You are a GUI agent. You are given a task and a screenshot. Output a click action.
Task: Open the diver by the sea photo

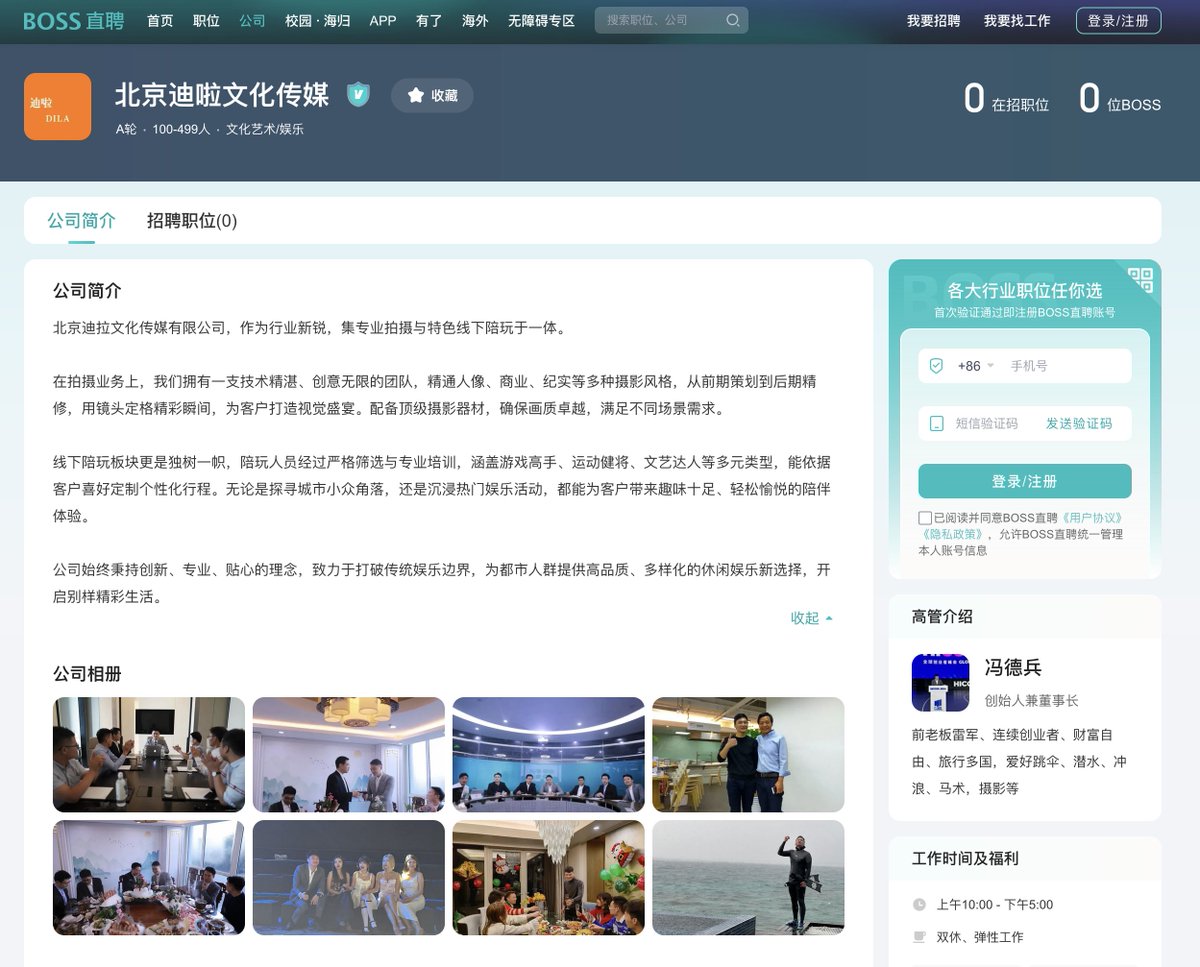(749, 878)
